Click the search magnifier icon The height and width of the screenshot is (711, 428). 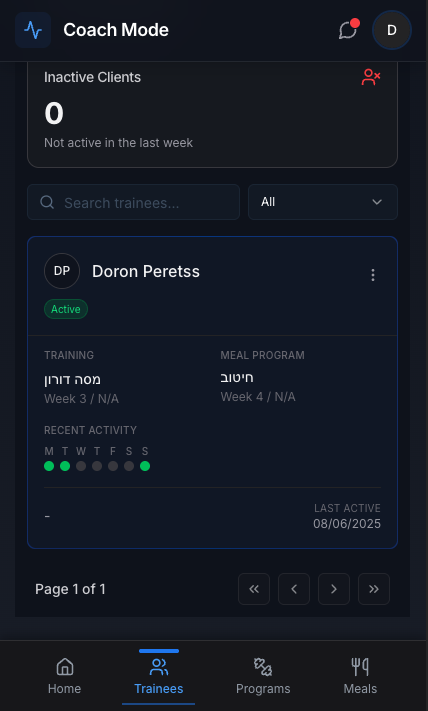(x=47, y=202)
